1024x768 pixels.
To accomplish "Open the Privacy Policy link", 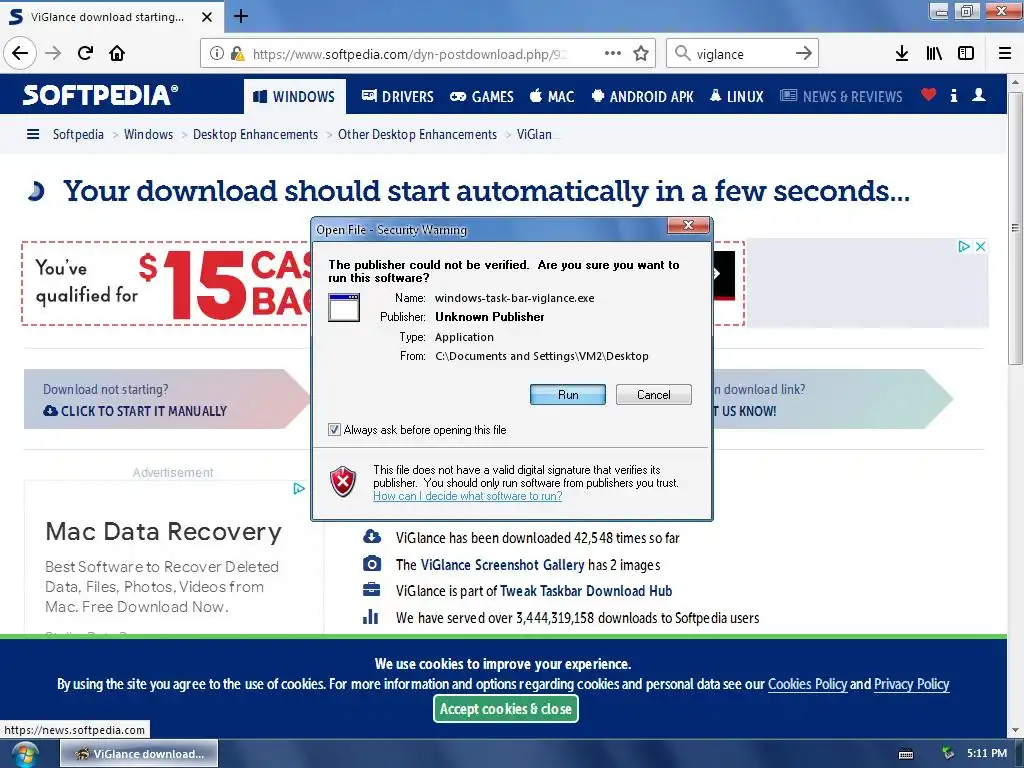I will (x=911, y=684).
